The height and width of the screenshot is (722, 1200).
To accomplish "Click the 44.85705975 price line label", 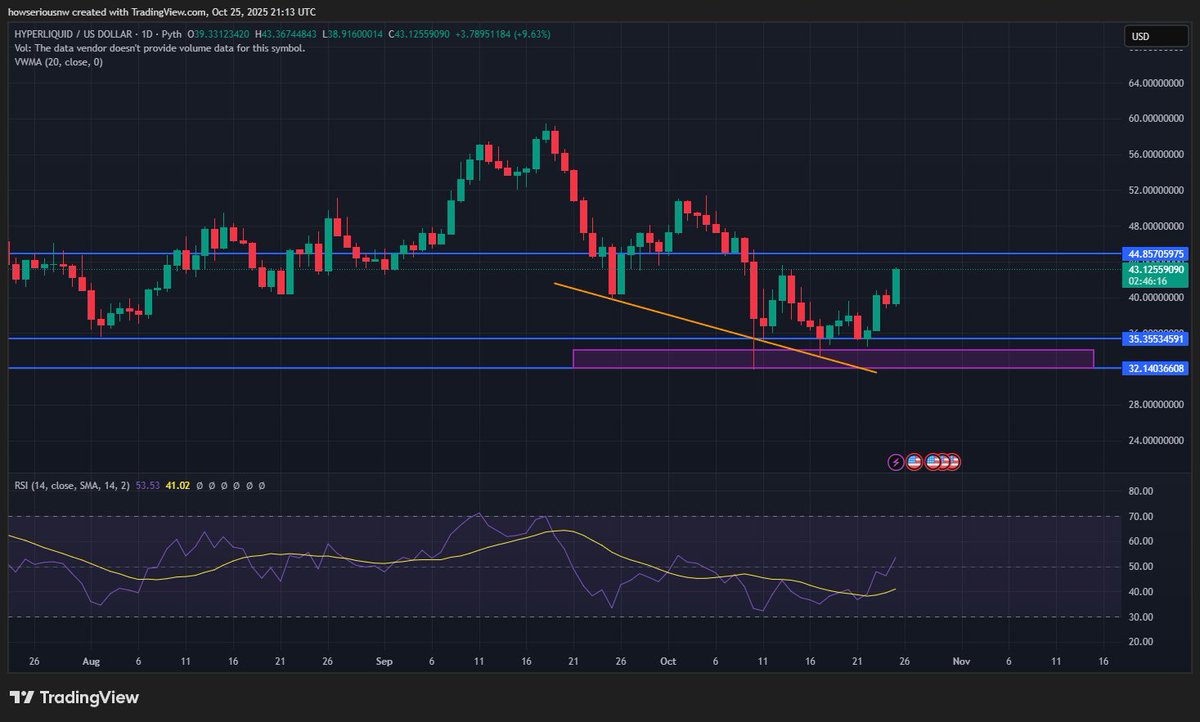I will pos(1156,254).
